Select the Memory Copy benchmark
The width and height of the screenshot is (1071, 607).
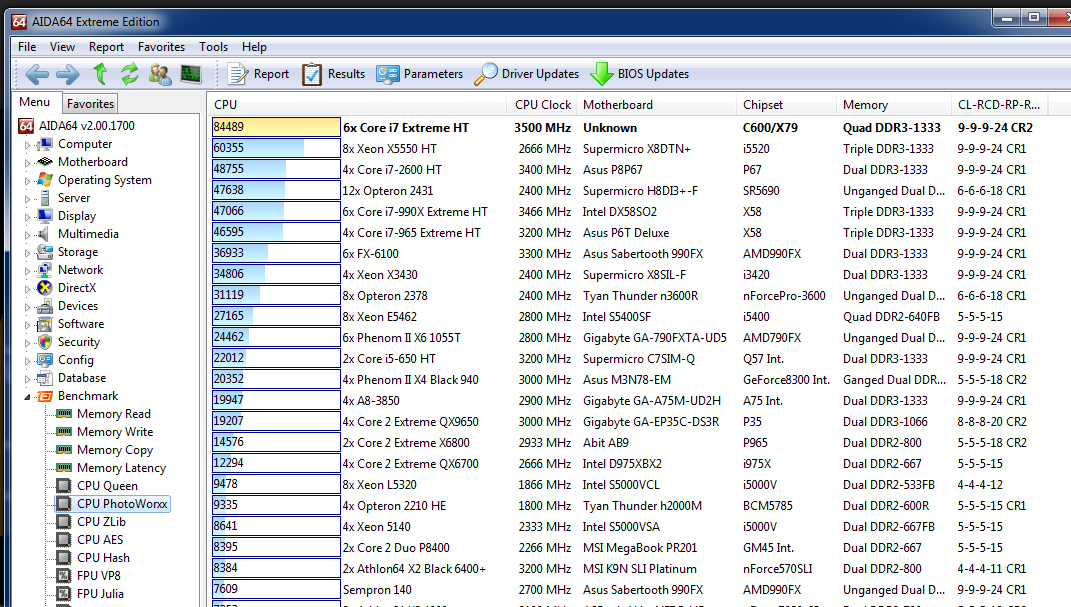[115, 450]
